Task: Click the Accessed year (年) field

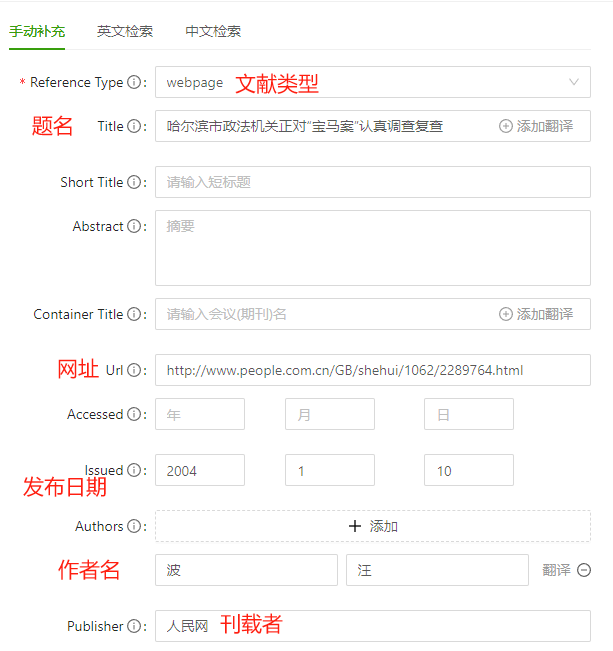Action: (200, 414)
